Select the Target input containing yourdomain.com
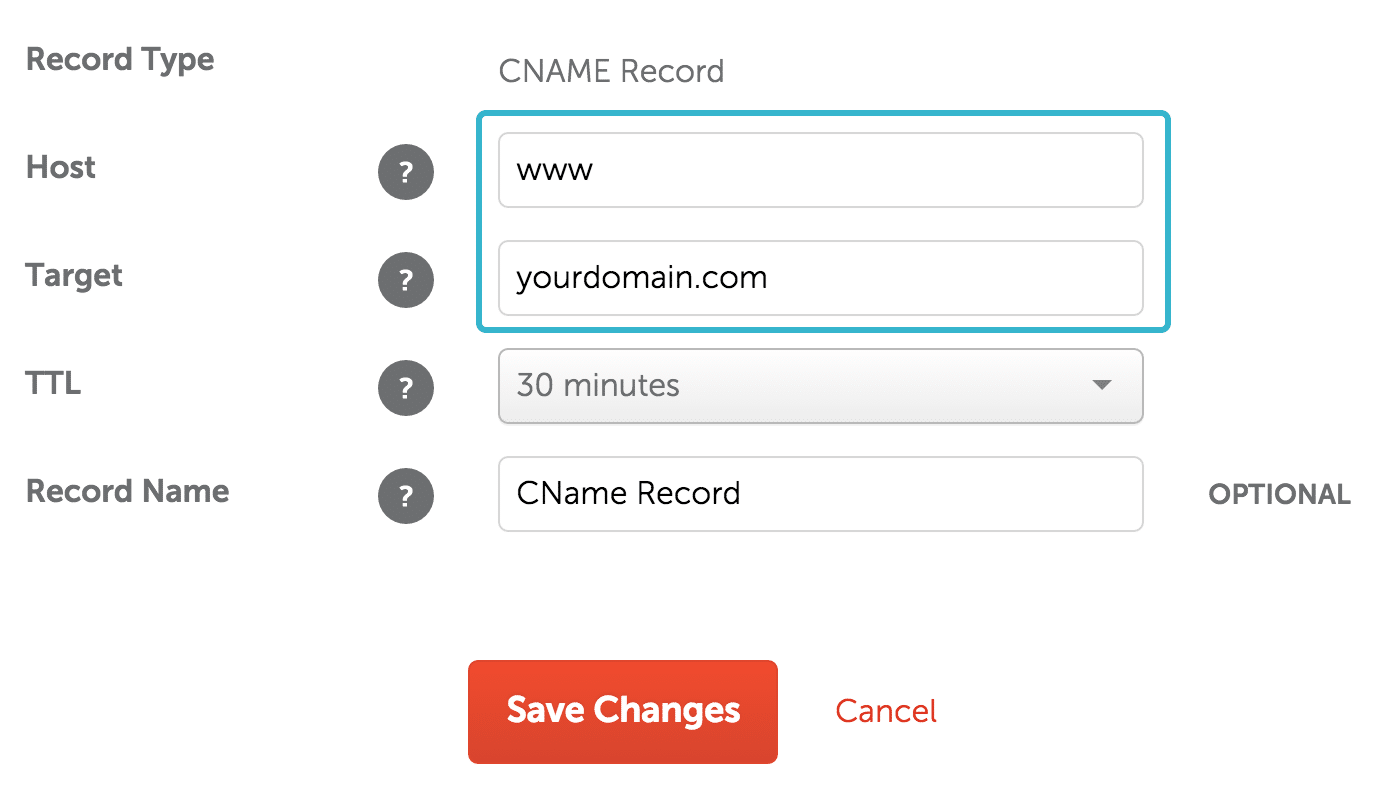 (x=820, y=278)
